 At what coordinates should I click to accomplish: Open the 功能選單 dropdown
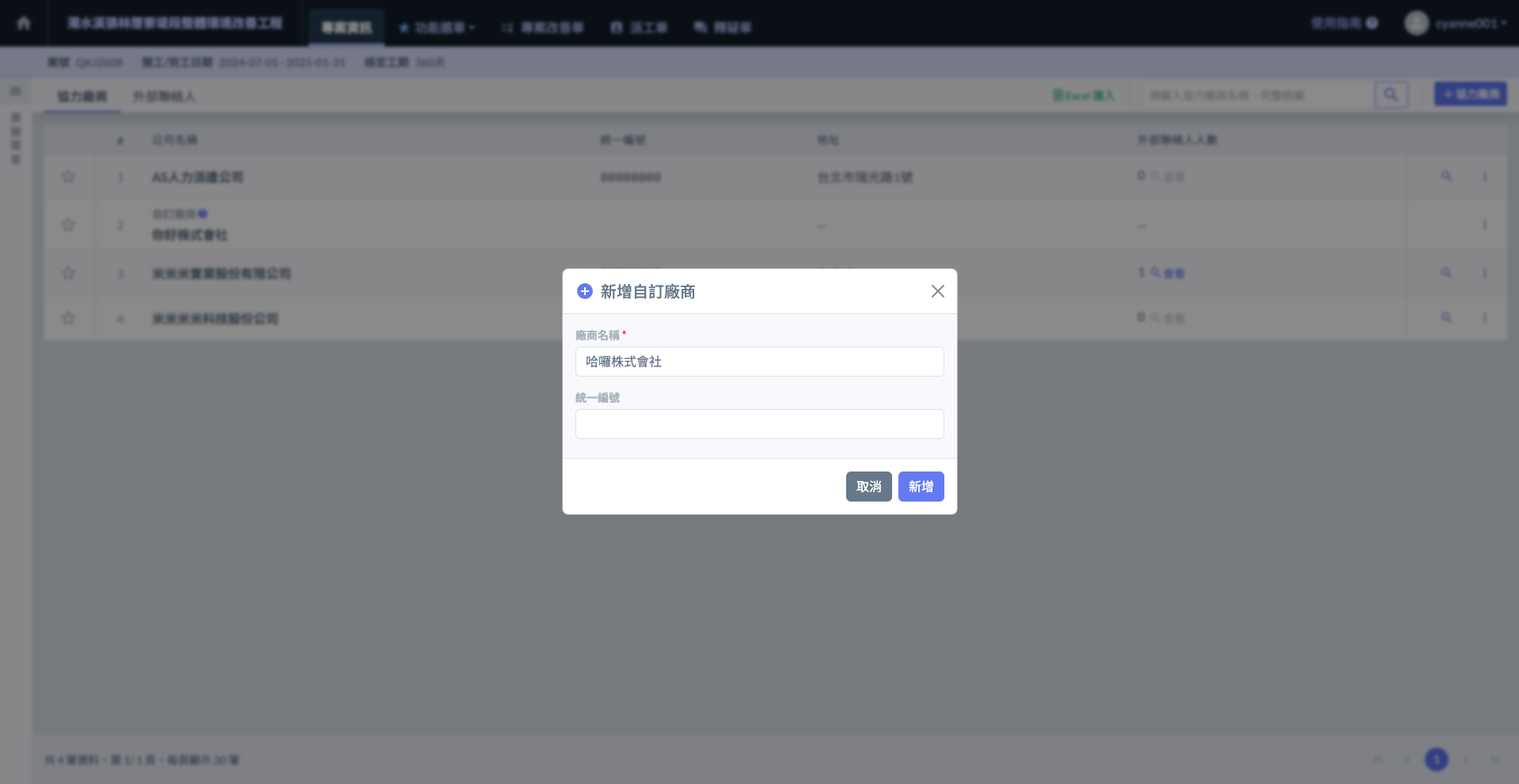[x=437, y=28]
